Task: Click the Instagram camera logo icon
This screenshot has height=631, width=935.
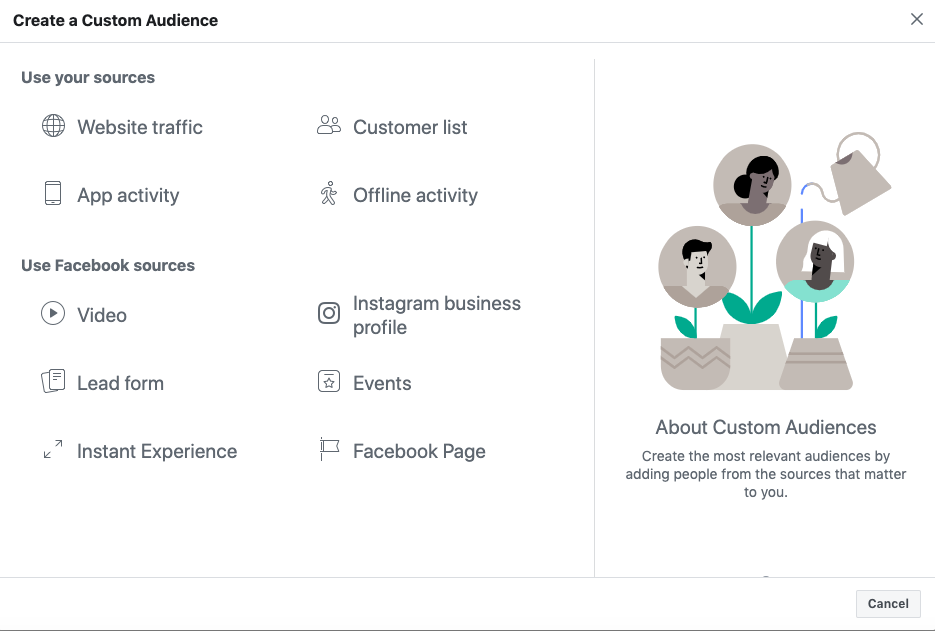Action: click(x=329, y=313)
